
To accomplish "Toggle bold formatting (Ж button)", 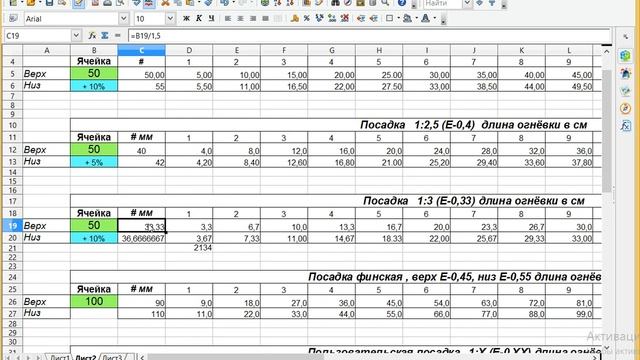I will [186, 18].
